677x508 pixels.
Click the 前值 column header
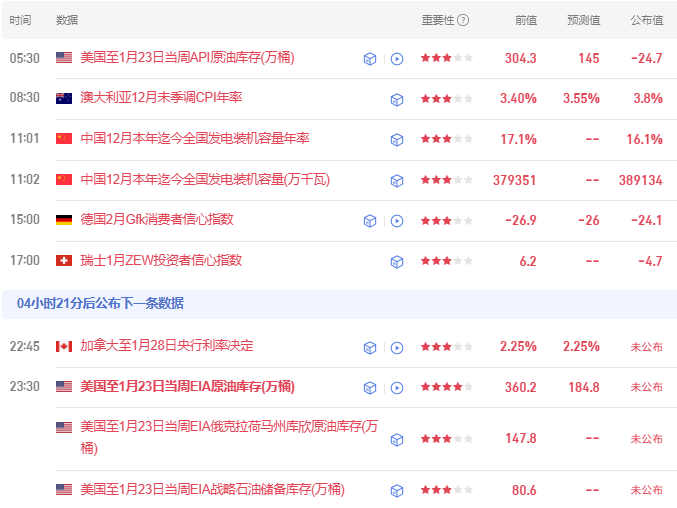526,20
